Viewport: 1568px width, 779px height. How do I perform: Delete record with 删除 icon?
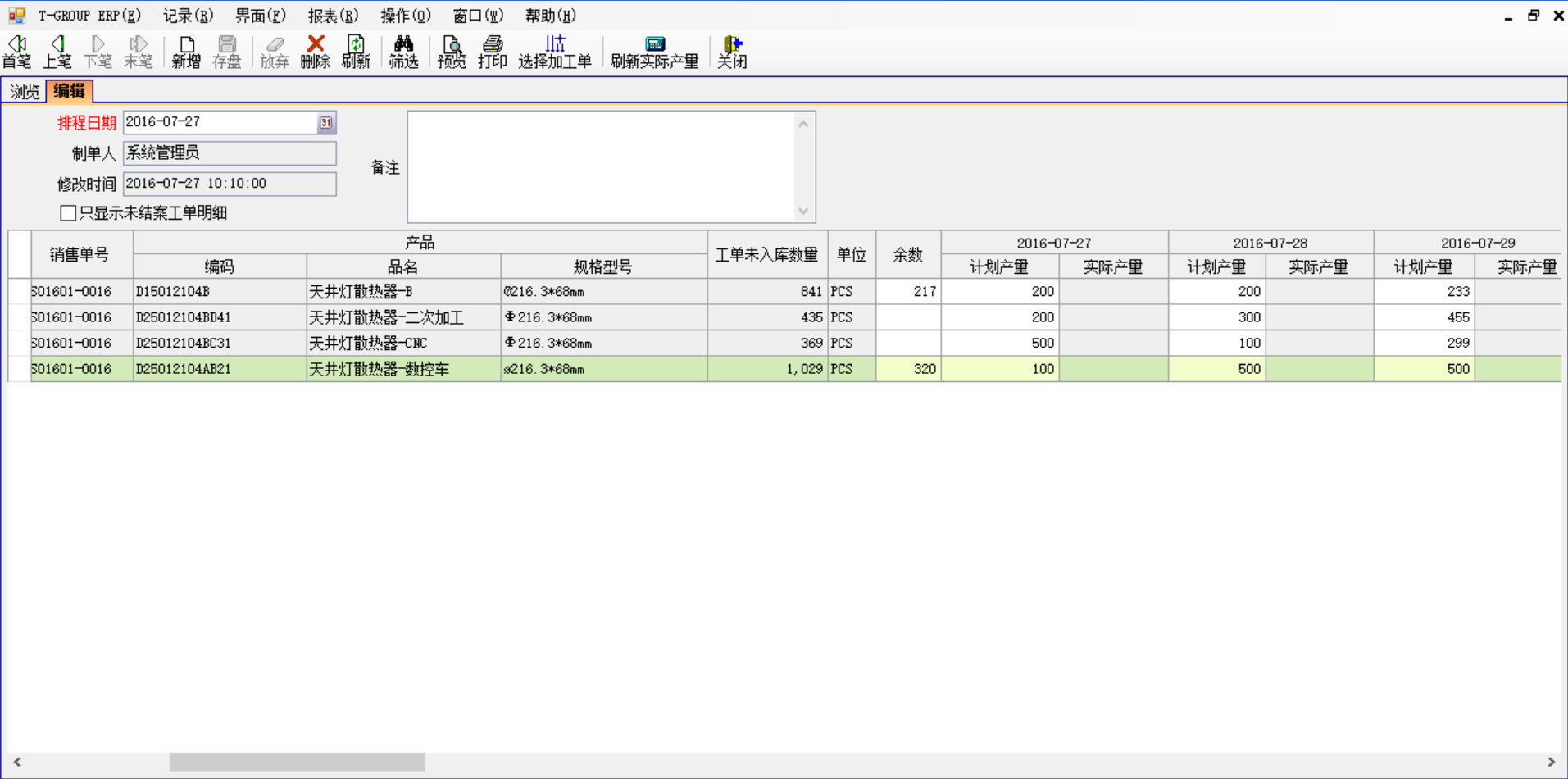point(315,52)
